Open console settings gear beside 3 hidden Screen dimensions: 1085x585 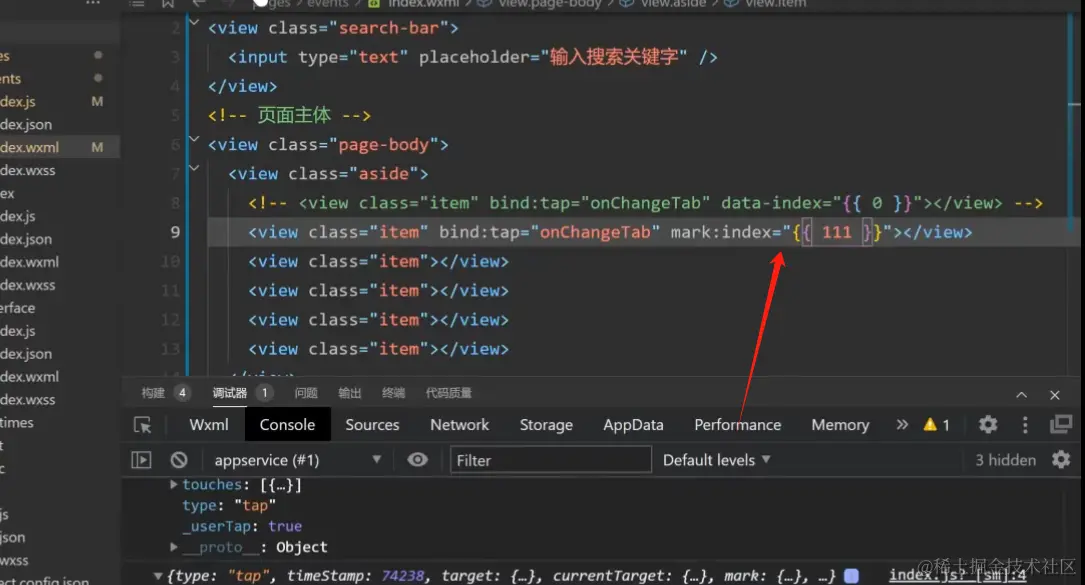pyautogui.click(x=1061, y=460)
